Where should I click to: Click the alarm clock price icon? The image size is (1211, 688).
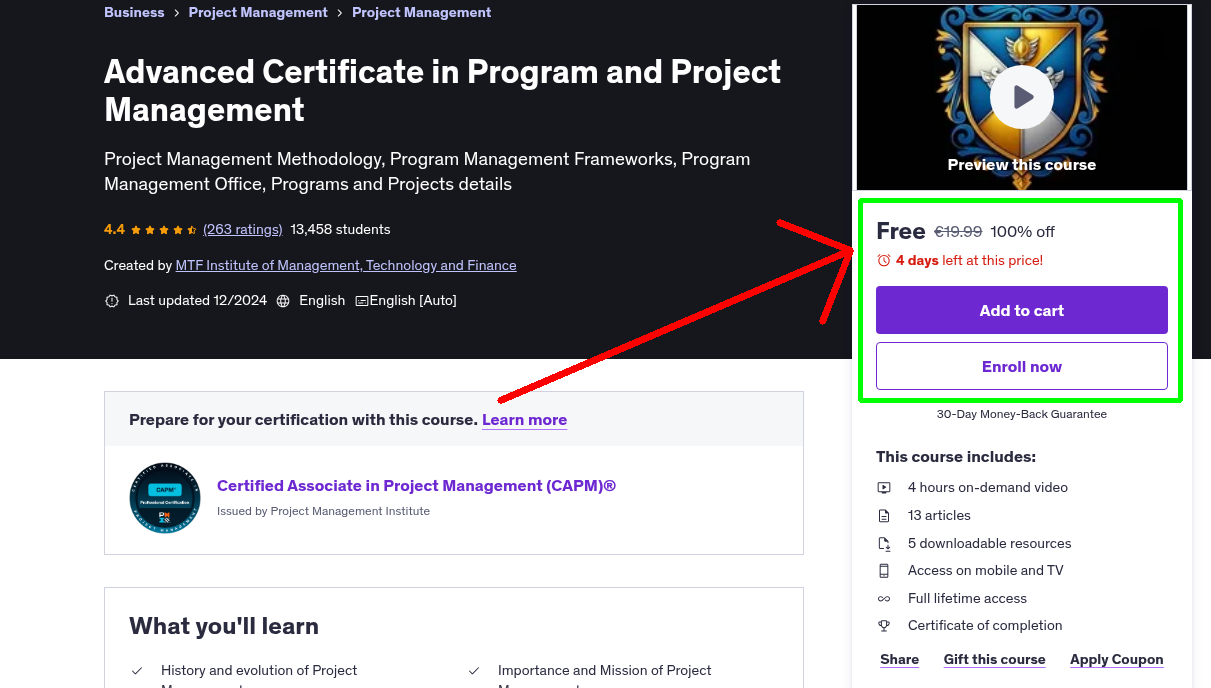coord(884,260)
